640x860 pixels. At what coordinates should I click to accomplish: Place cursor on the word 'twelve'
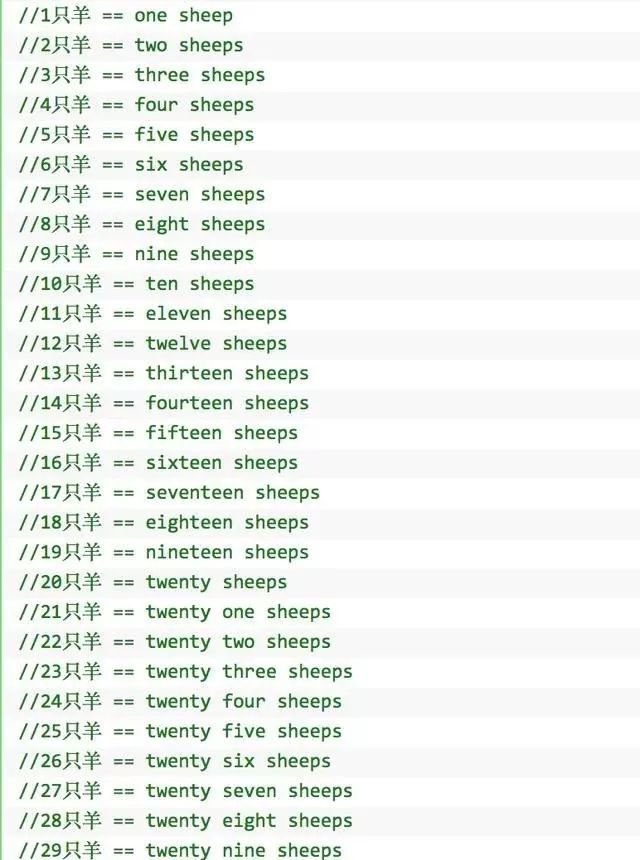click(178, 344)
